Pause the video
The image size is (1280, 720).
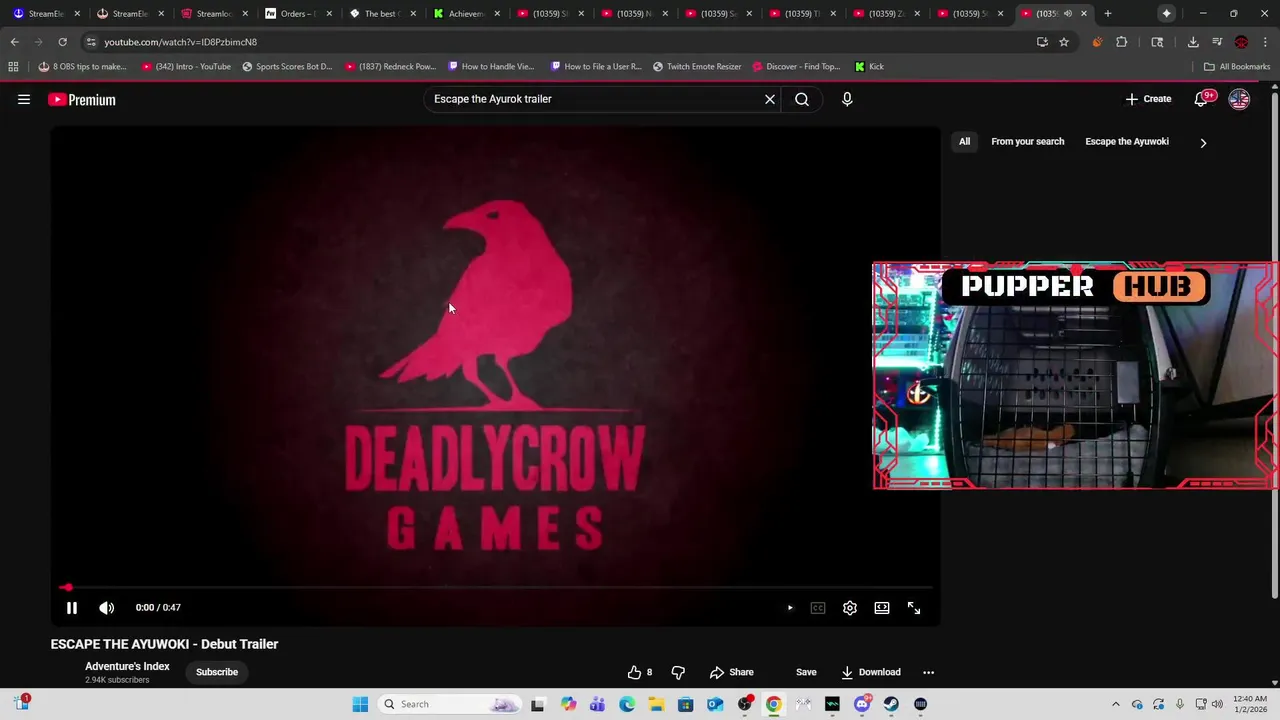point(72,608)
